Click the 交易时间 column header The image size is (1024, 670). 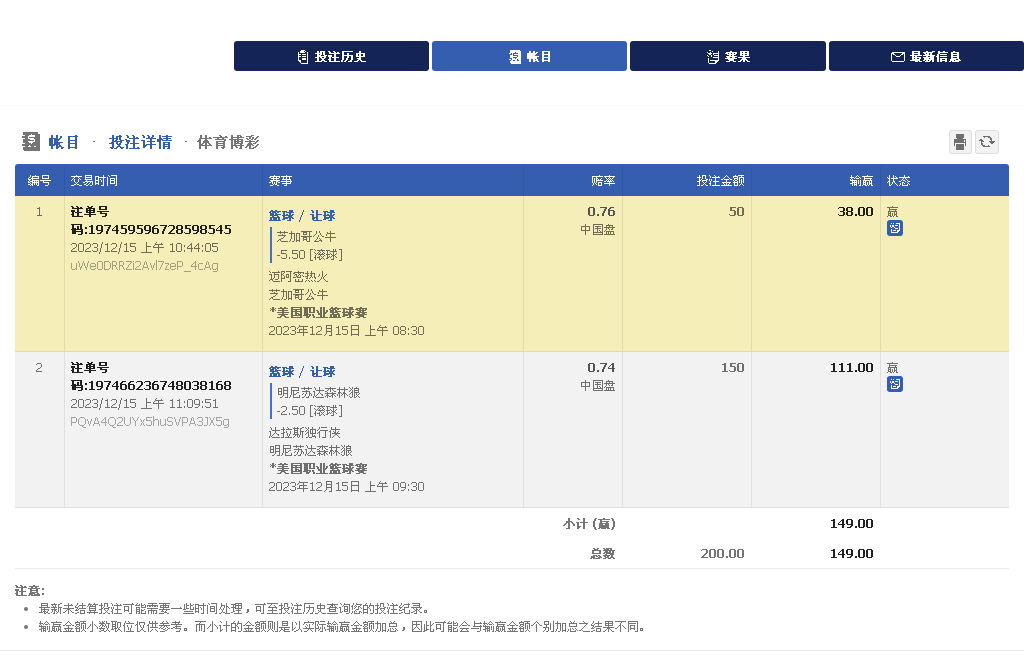[94, 181]
